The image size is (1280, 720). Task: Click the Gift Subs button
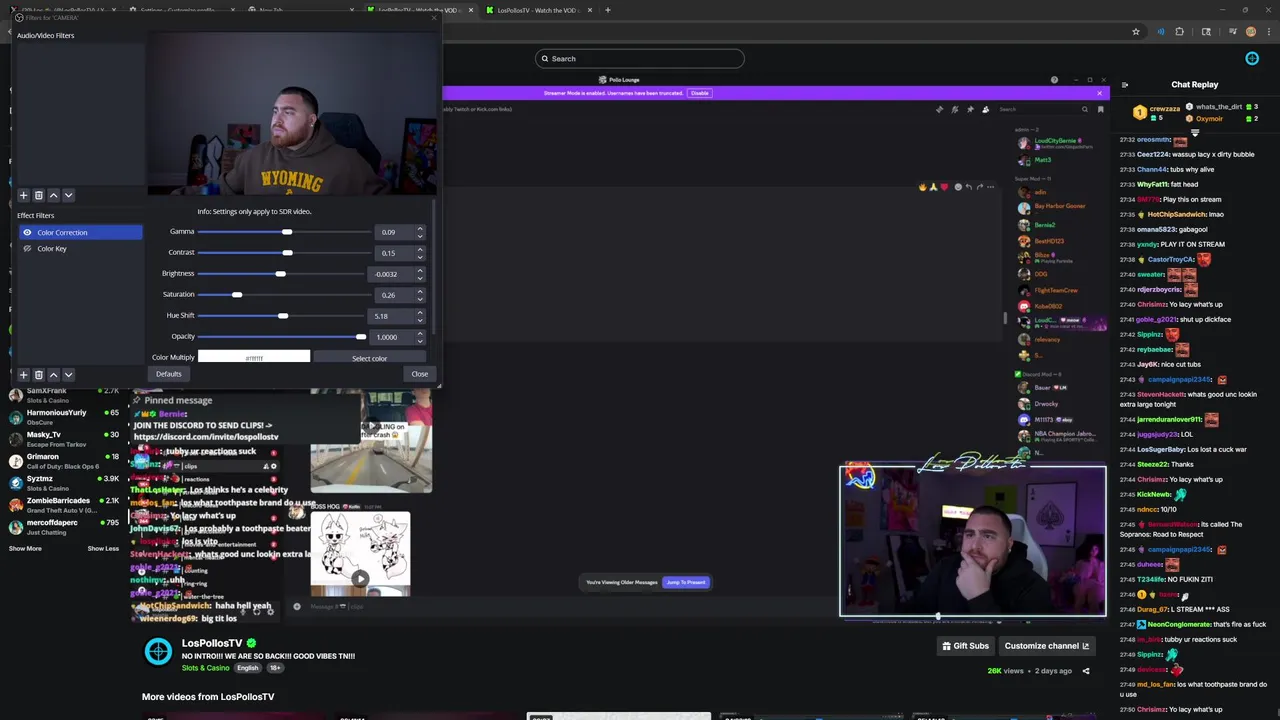[965, 646]
